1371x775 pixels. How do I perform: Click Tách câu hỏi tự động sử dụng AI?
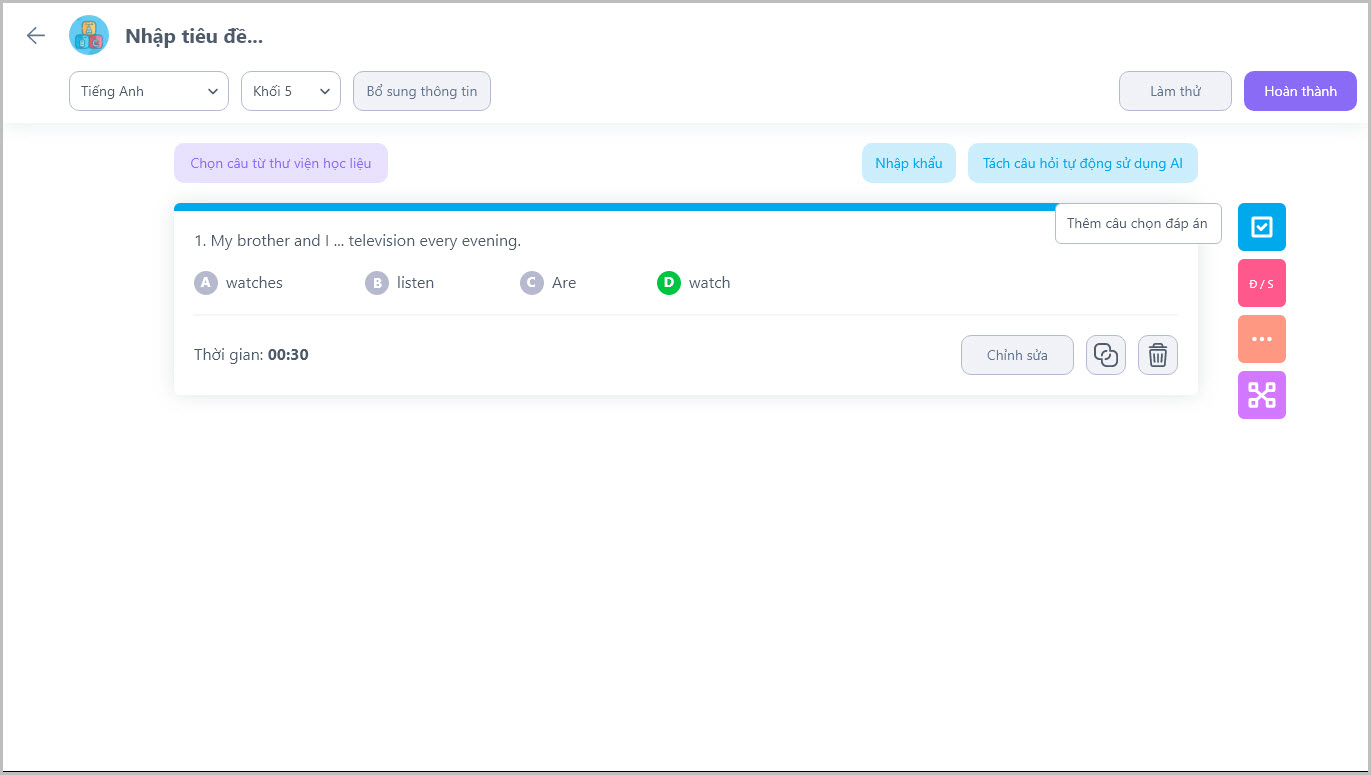tap(1083, 163)
